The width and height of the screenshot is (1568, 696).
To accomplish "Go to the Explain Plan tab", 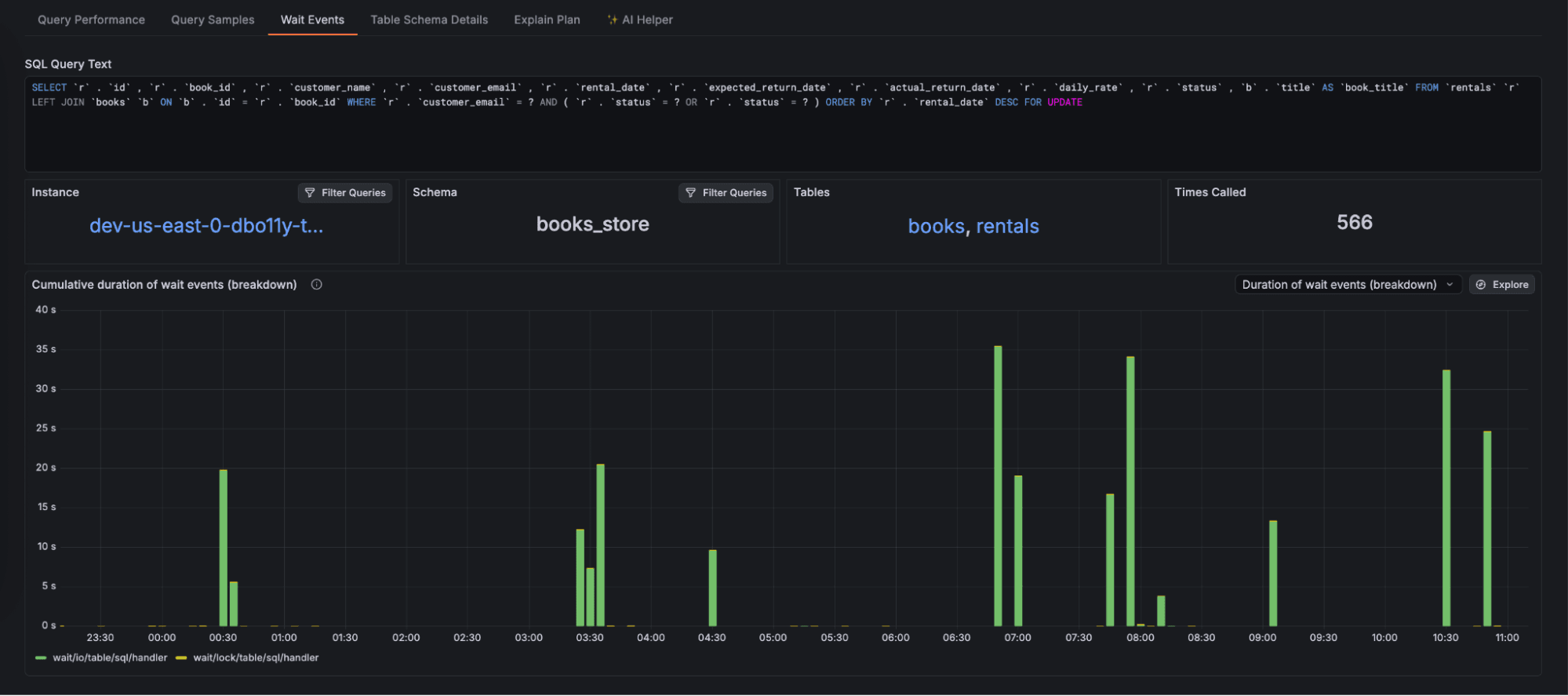I will coord(547,20).
